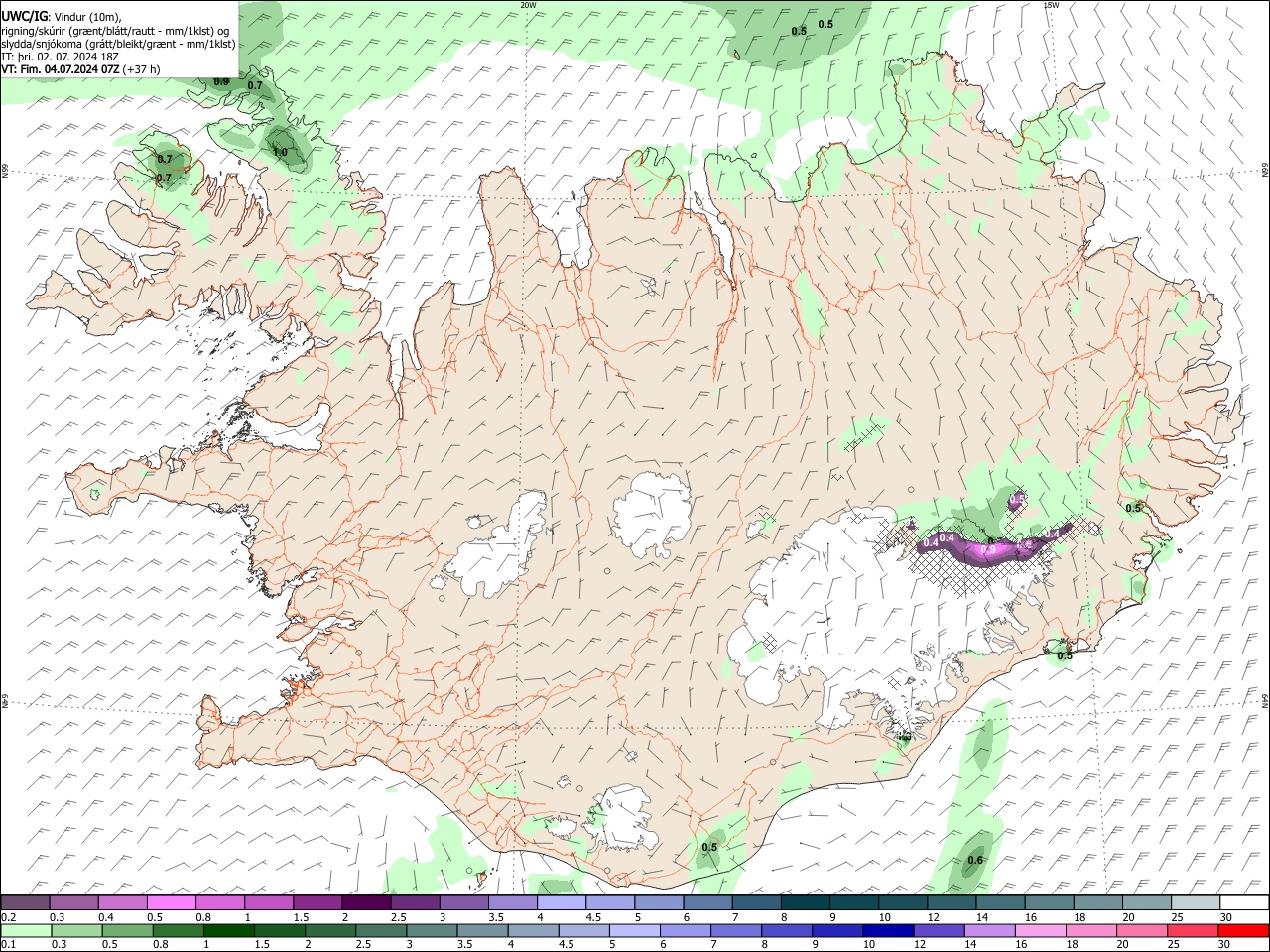This screenshot has width=1270, height=952.
Task: Click the white 30 legend swatch
Action: [1243, 902]
